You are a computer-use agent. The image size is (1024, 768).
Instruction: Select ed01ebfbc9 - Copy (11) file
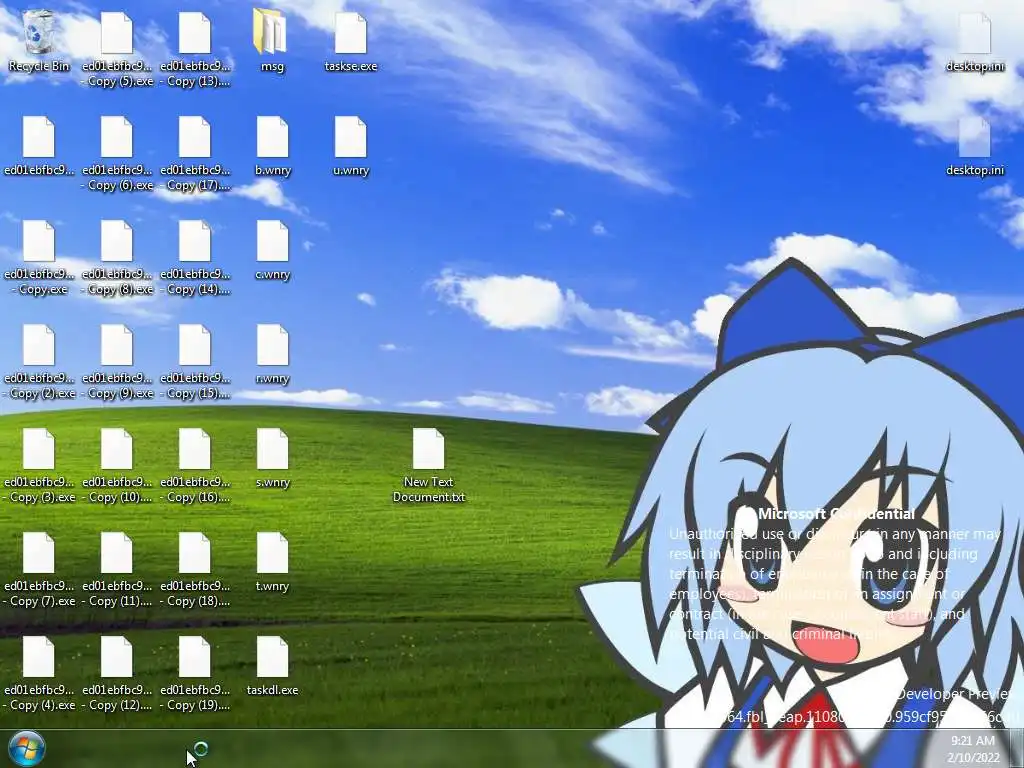pyautogui.click(x=117, y=569)
